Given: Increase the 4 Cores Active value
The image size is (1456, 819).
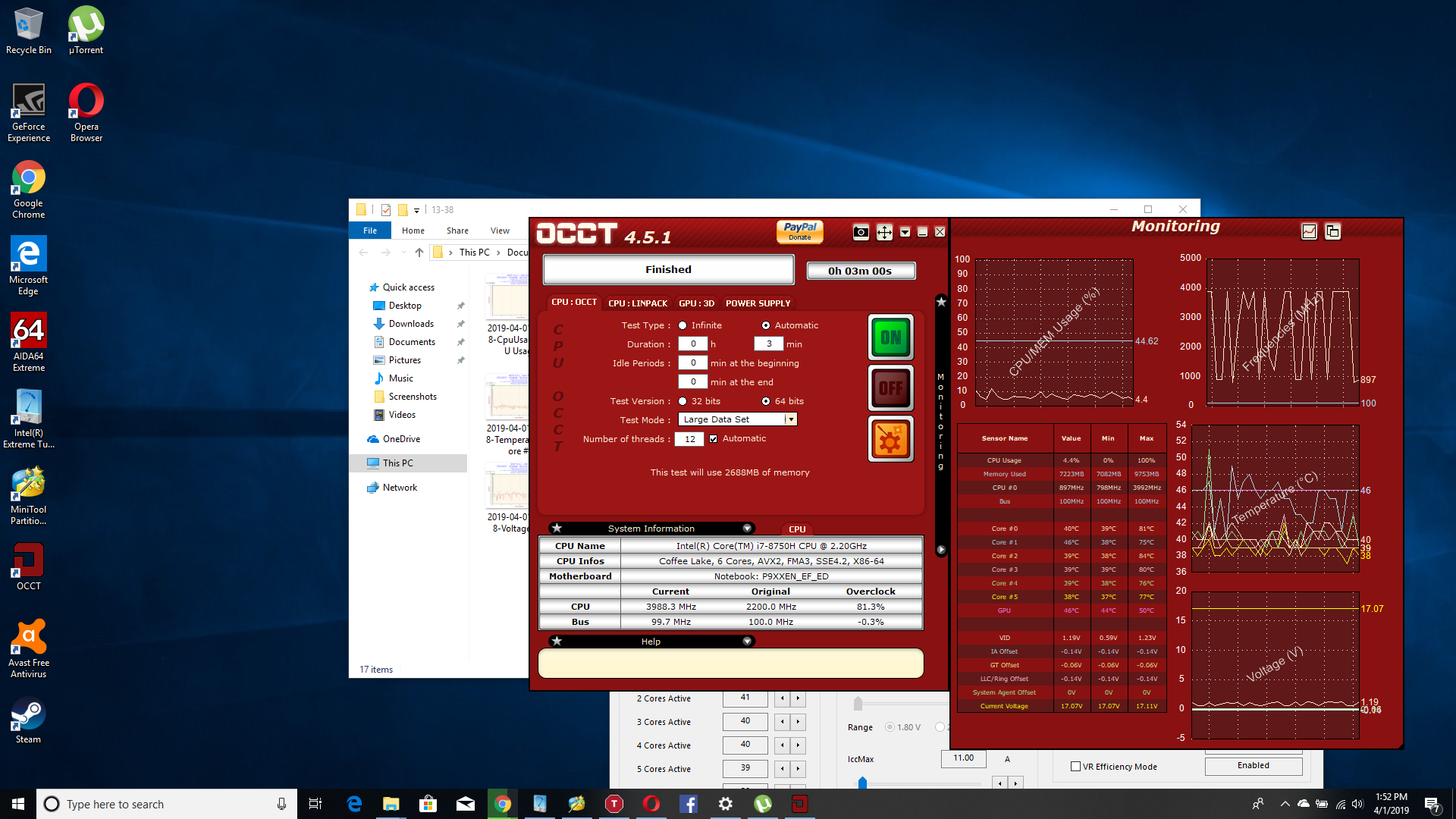Looking at the screenshot, I should coord(798,745).
